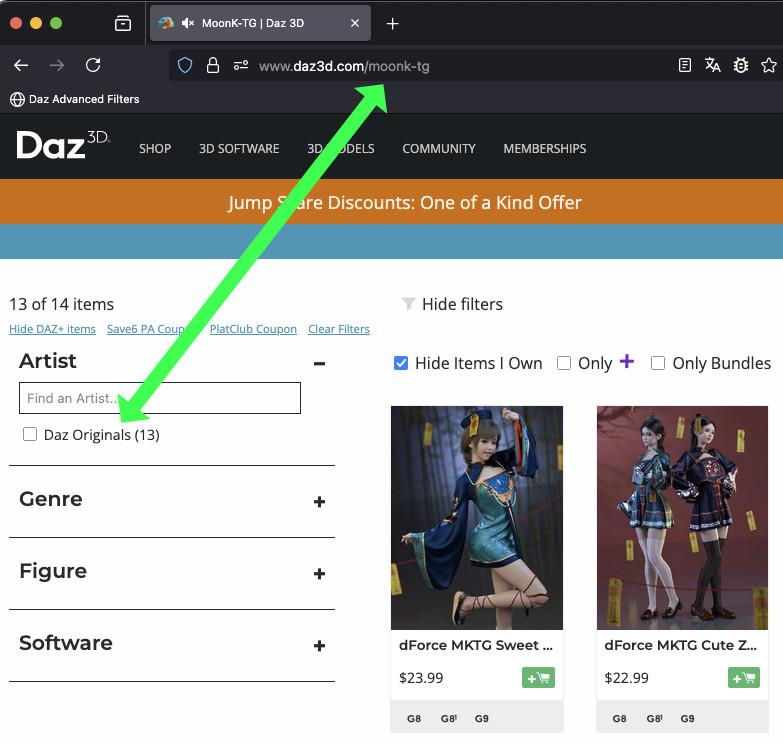Screen dimensions: 783x743
Task: Click the 13 of 14 items count
Action: click(61, 304)
